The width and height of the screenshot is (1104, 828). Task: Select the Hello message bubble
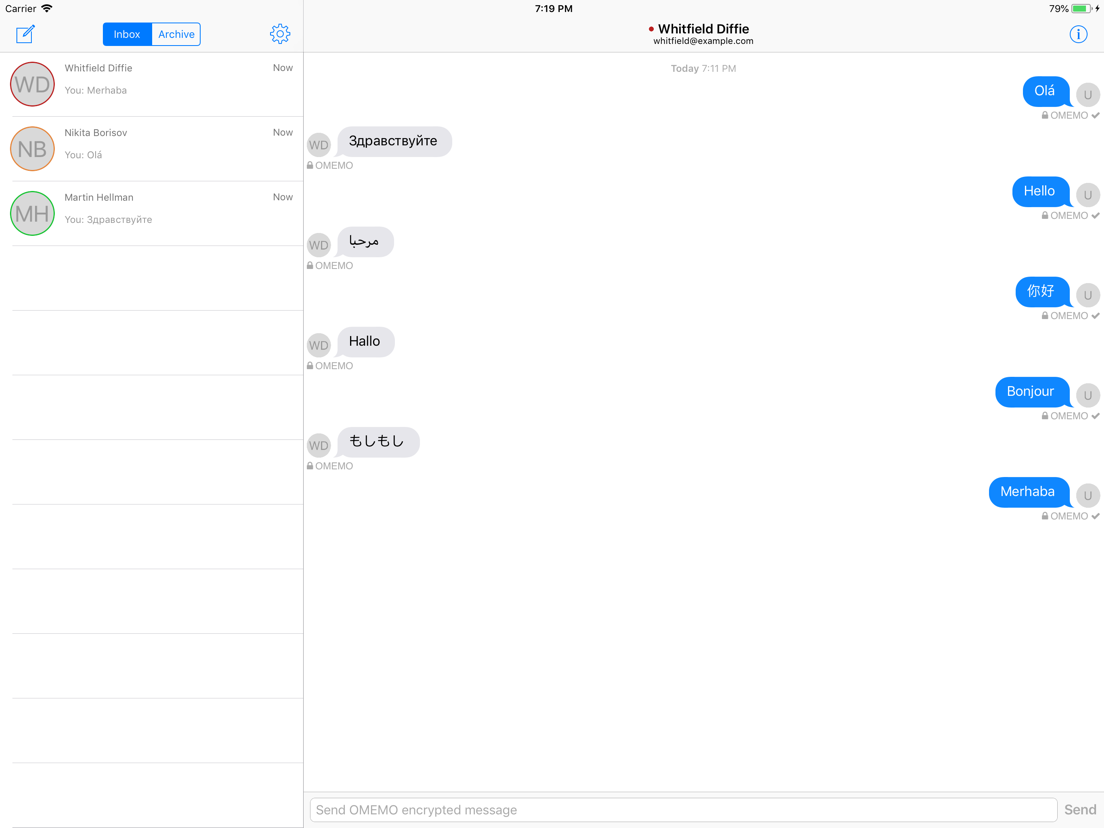[1041, 192]
